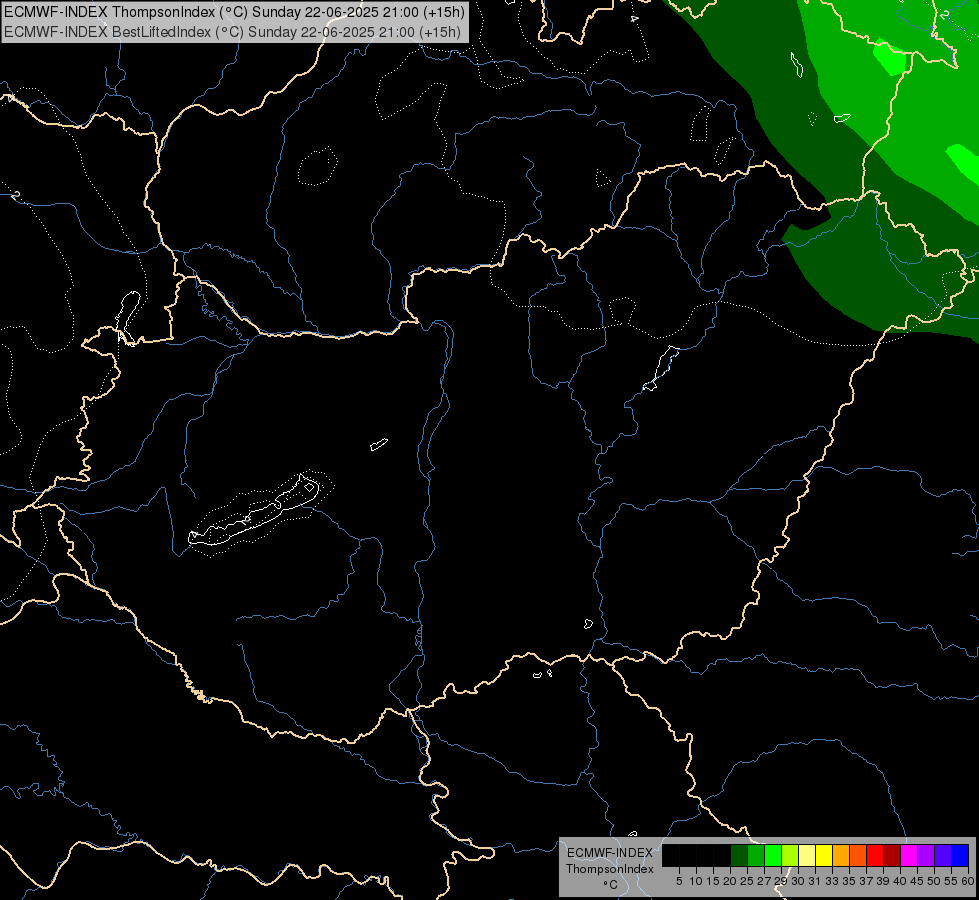The width and height of the screenshot is (979, 900).
Task: Click the pale yellow 30-31 legend swatch
Action: 807,856
